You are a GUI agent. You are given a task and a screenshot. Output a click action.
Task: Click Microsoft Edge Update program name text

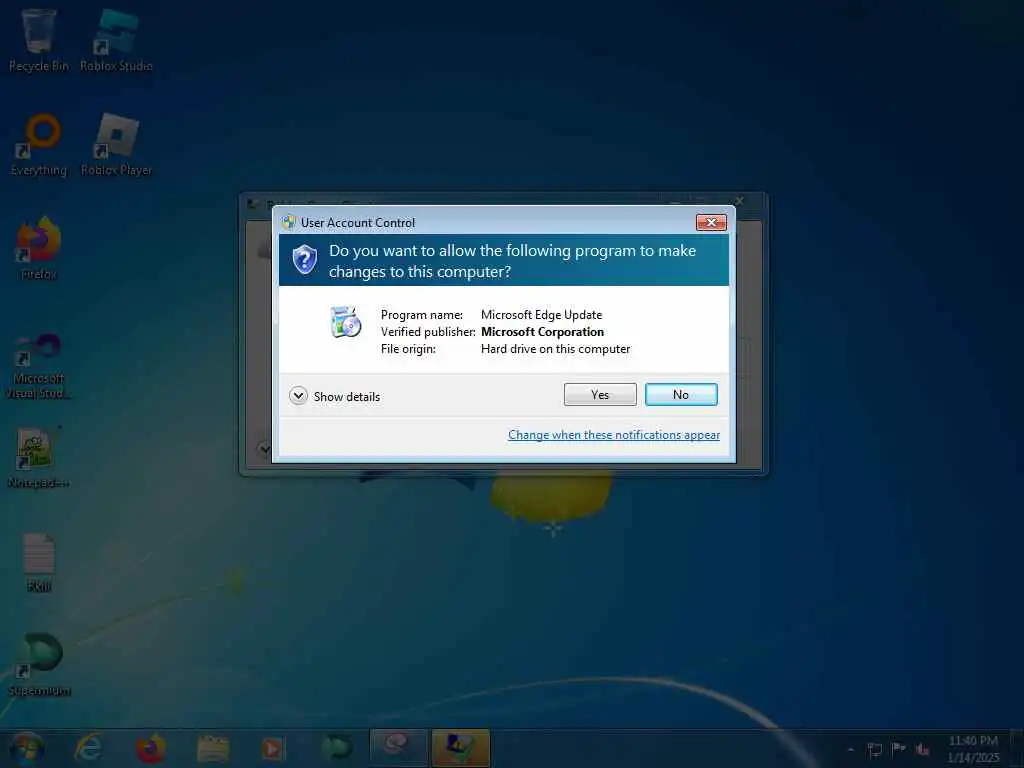[541, 315]
